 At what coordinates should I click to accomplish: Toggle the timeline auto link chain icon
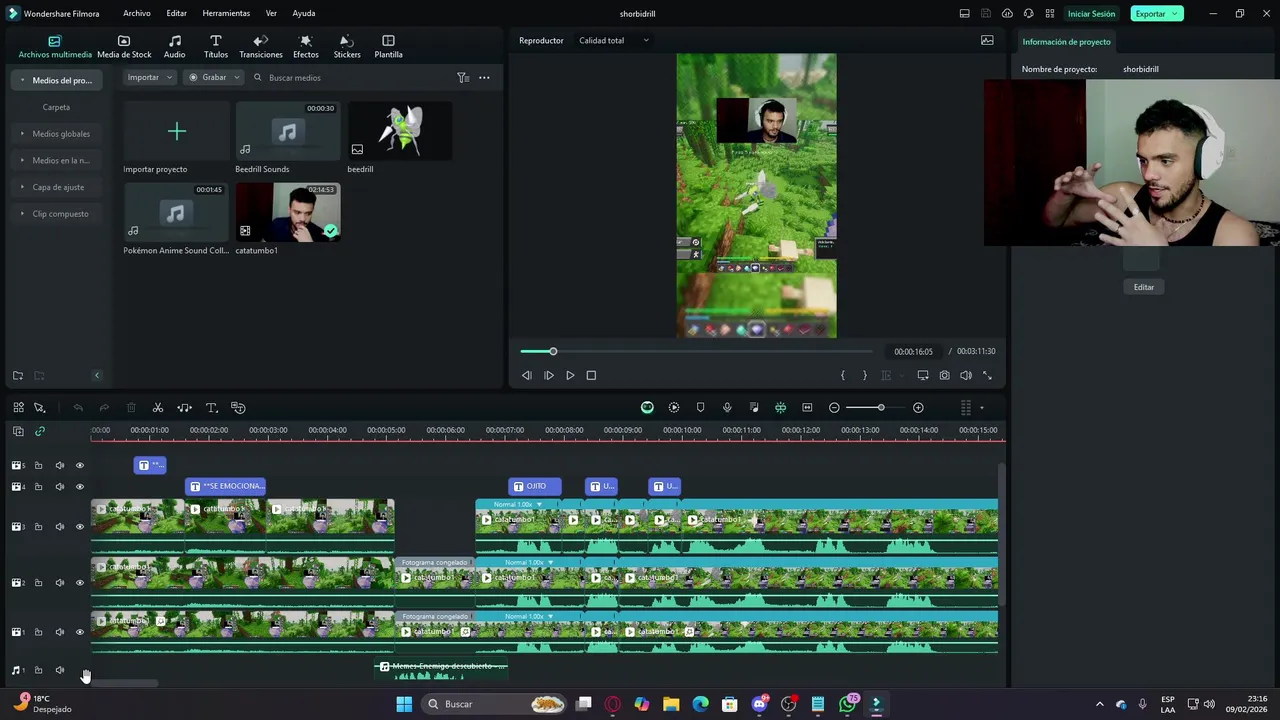pos(40,431)
